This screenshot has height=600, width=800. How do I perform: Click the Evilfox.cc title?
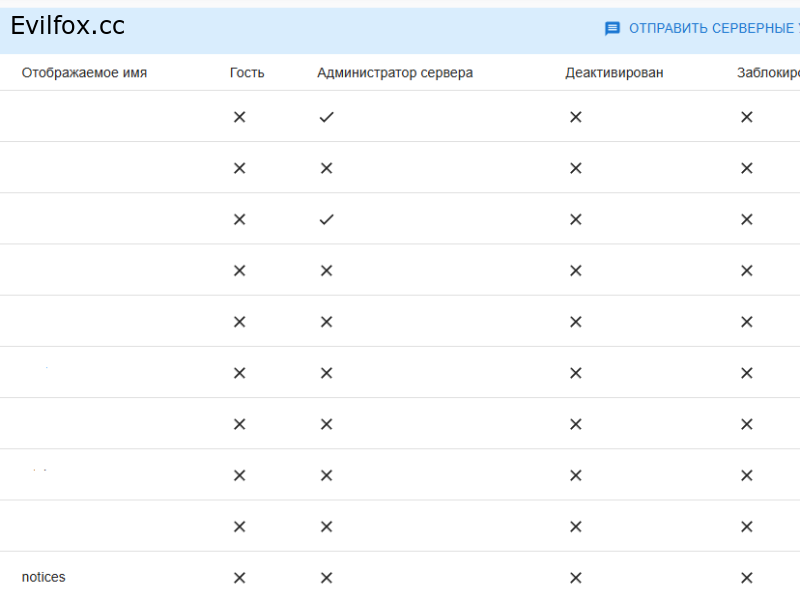click(x=68, y=27)
